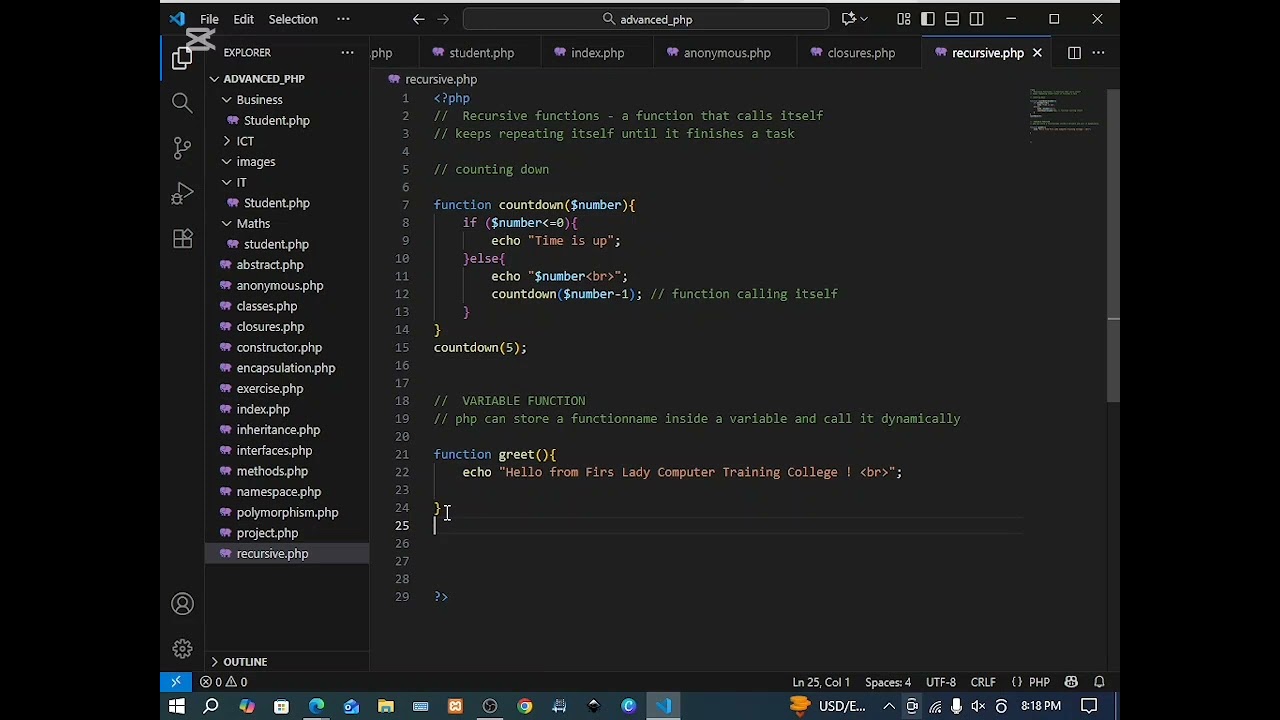
Task: Click Customize Layout icon
Action: click(904, 19)
